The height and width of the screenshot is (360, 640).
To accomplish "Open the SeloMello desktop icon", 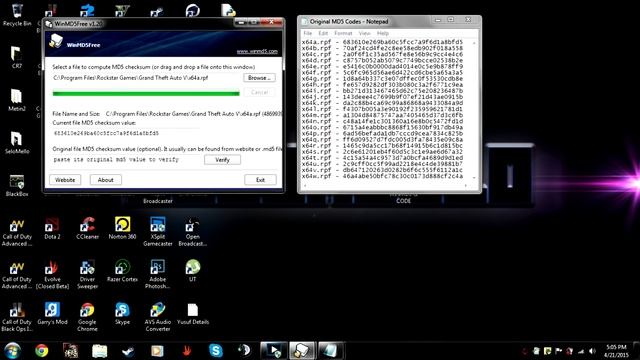I will pos(16,142).
